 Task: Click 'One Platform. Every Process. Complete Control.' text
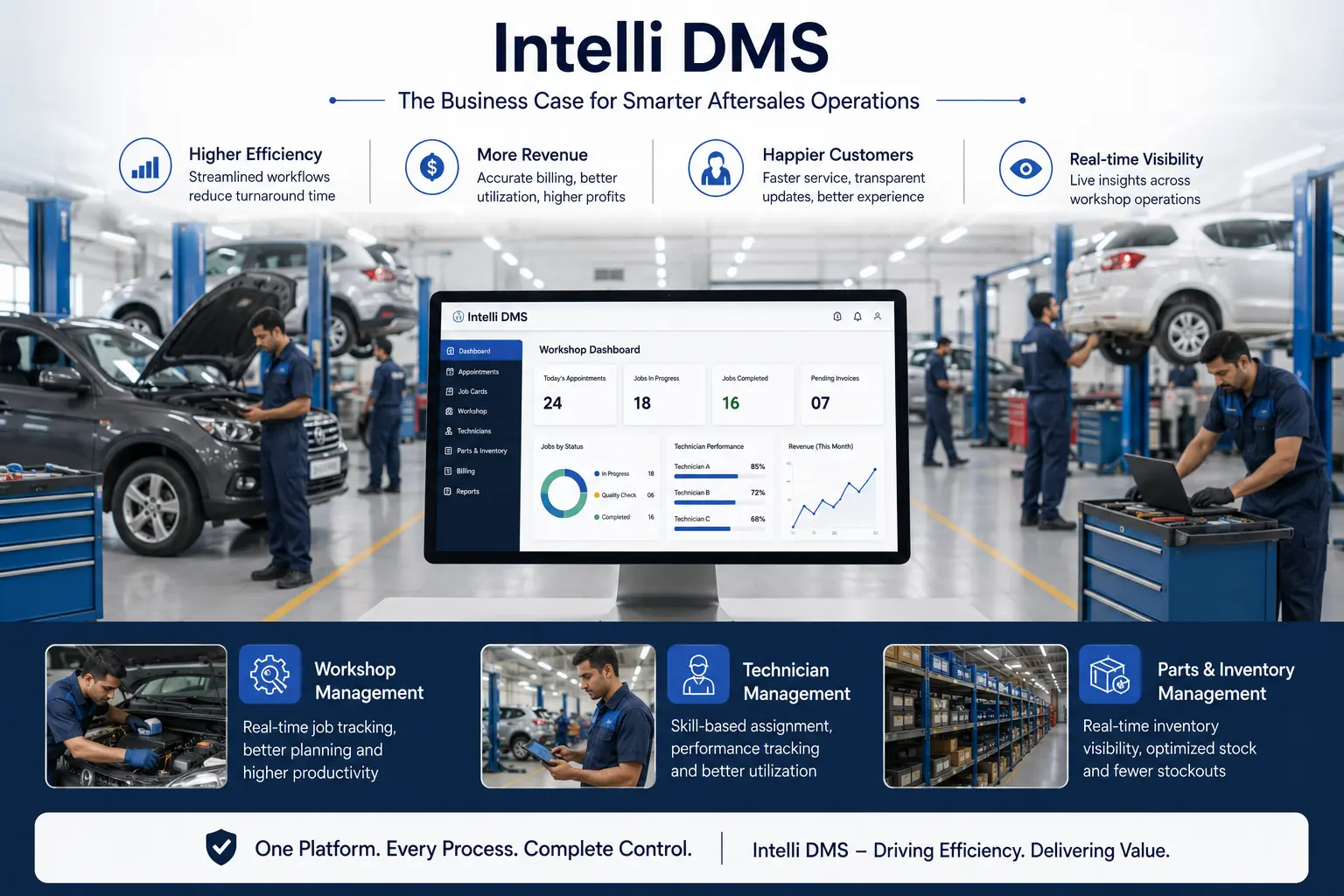click(x=473, y=849)
